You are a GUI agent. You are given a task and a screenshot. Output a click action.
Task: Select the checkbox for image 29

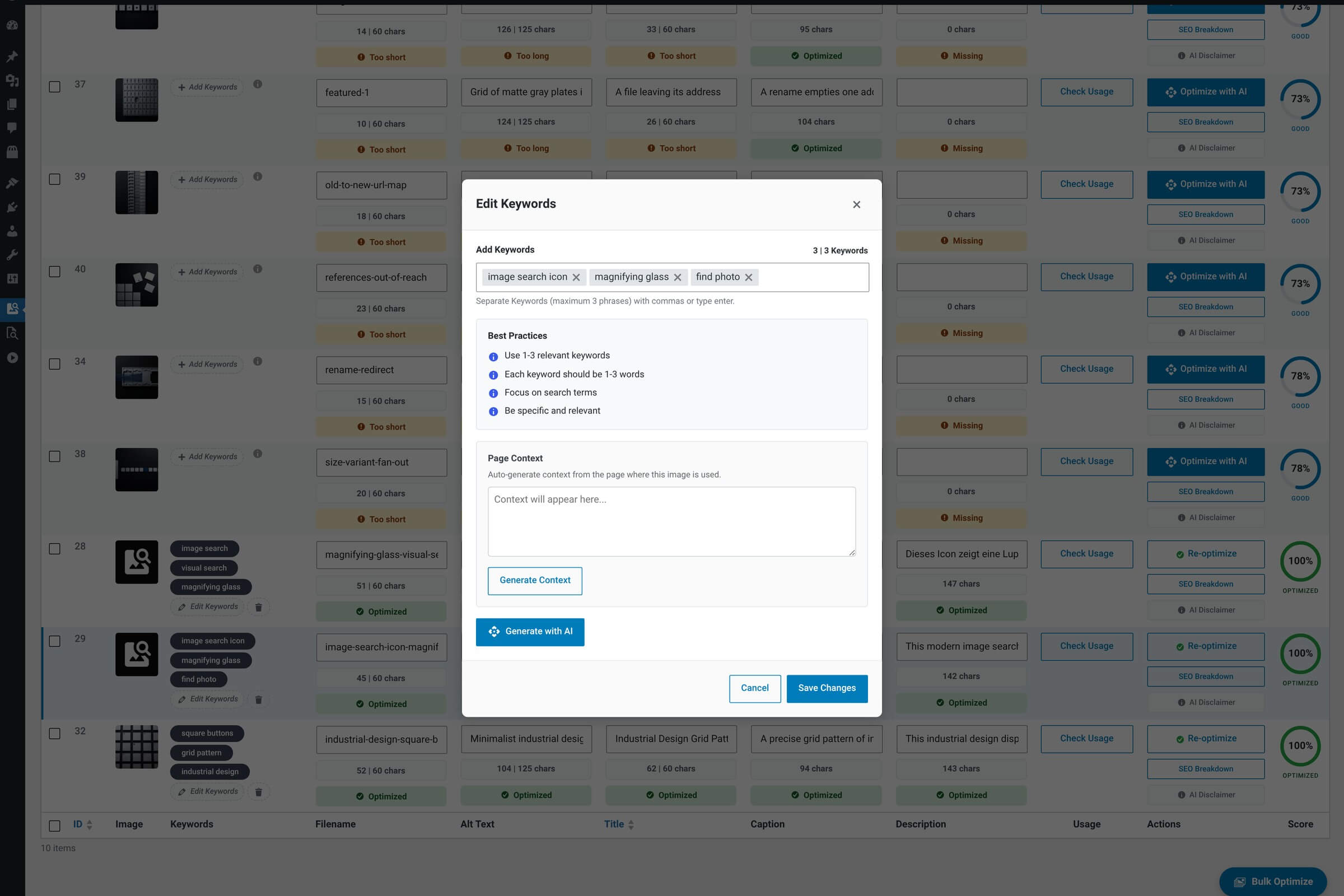pos(54,642)
